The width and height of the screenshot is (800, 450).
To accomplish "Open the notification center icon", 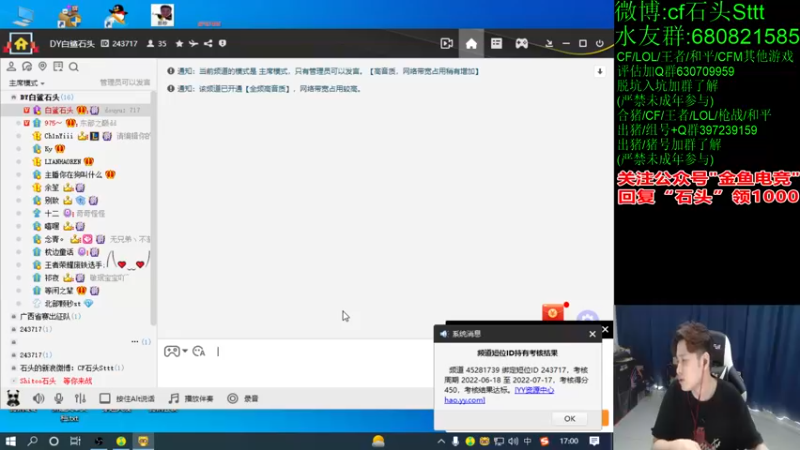I will 594,441.
